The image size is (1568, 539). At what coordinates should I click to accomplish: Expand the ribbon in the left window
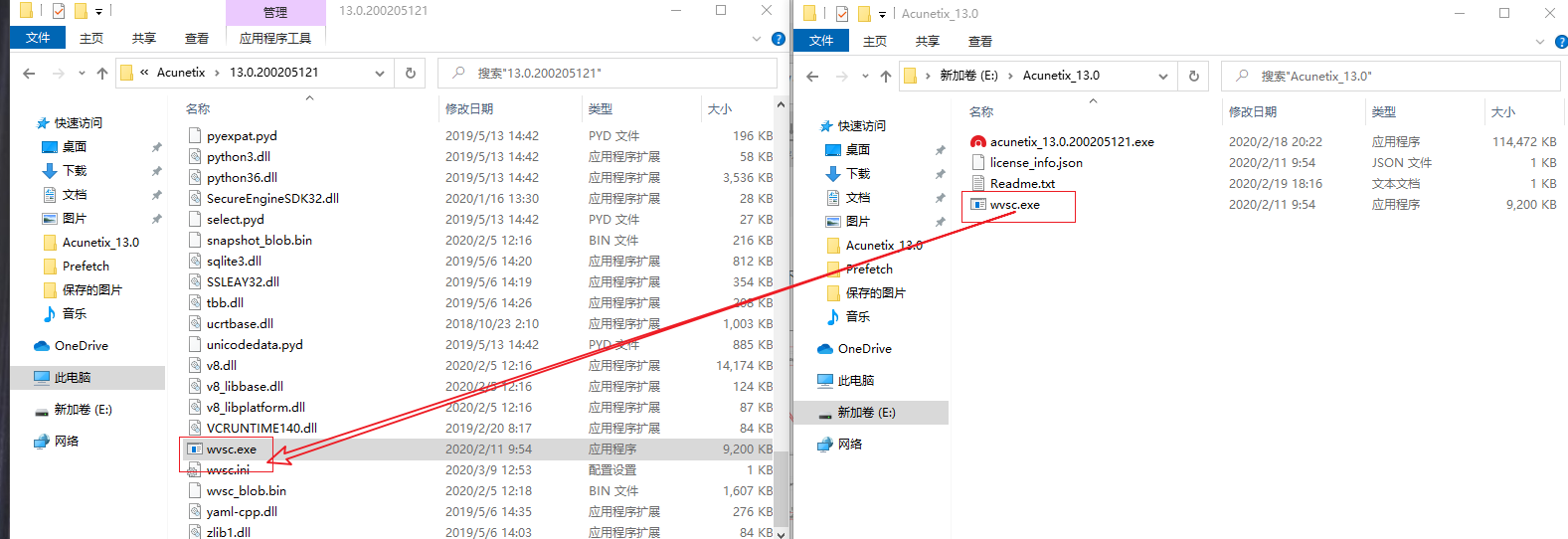click(757, 39)
